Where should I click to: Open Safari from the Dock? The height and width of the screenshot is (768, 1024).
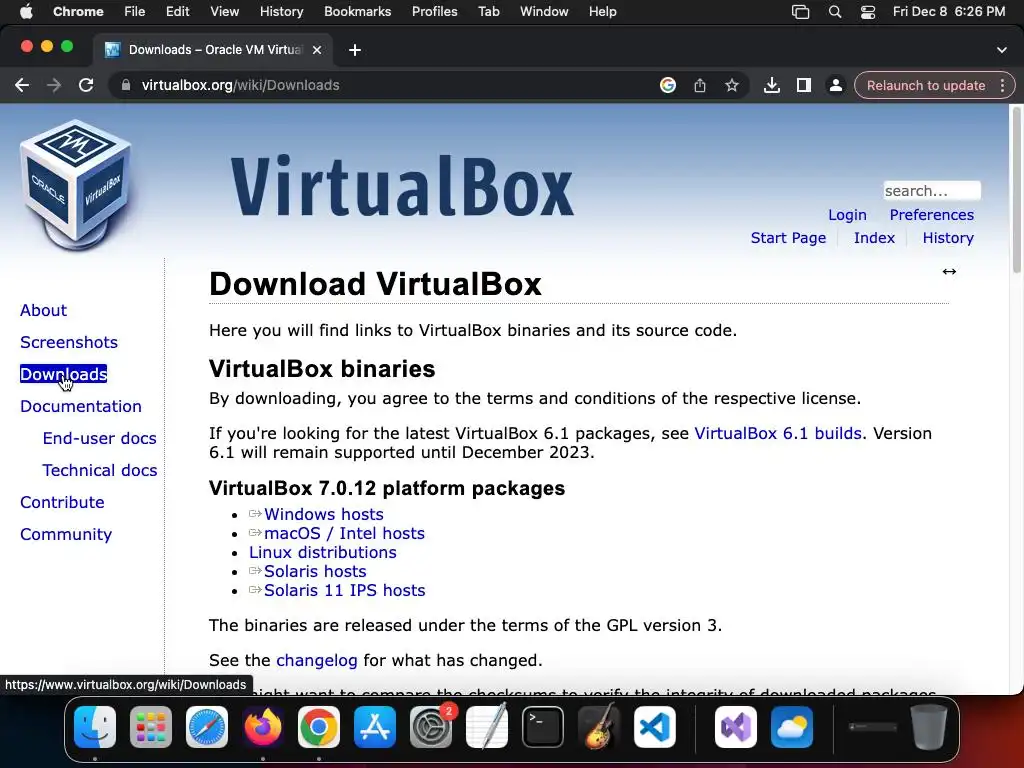click(x=207, y=726)
